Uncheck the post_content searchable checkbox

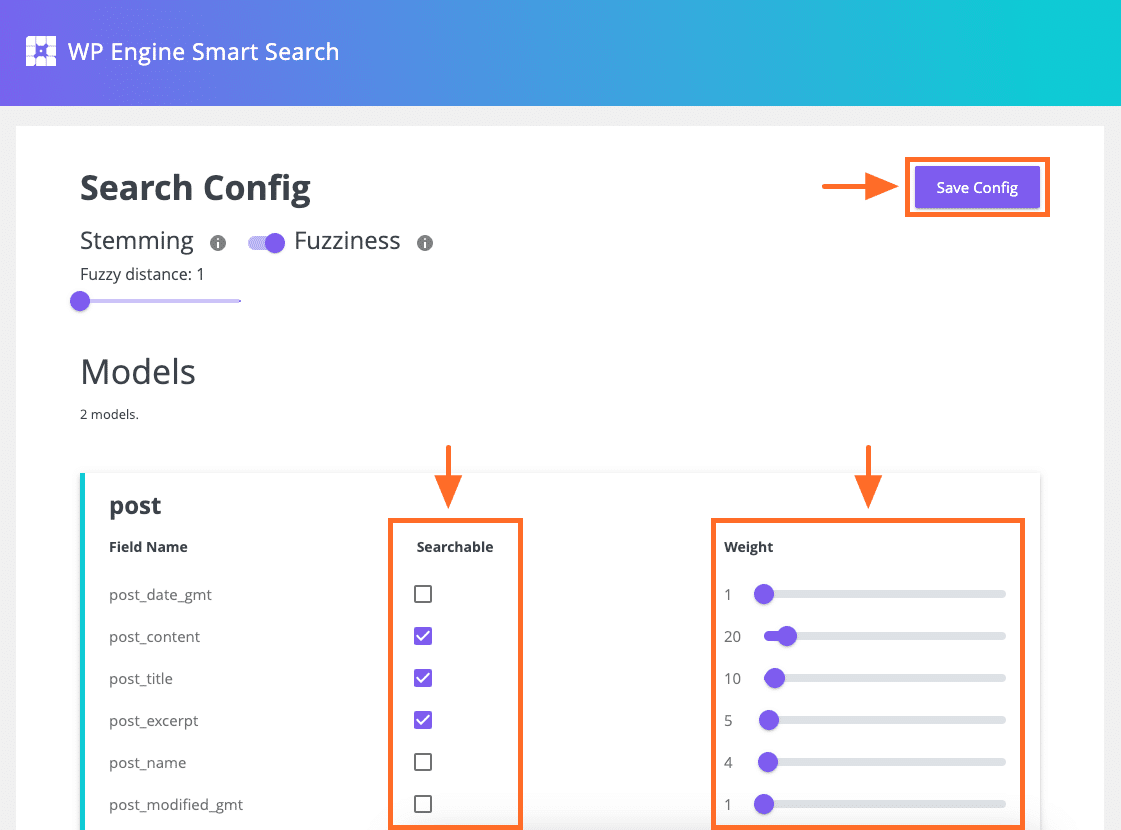(x=422, y=636)
